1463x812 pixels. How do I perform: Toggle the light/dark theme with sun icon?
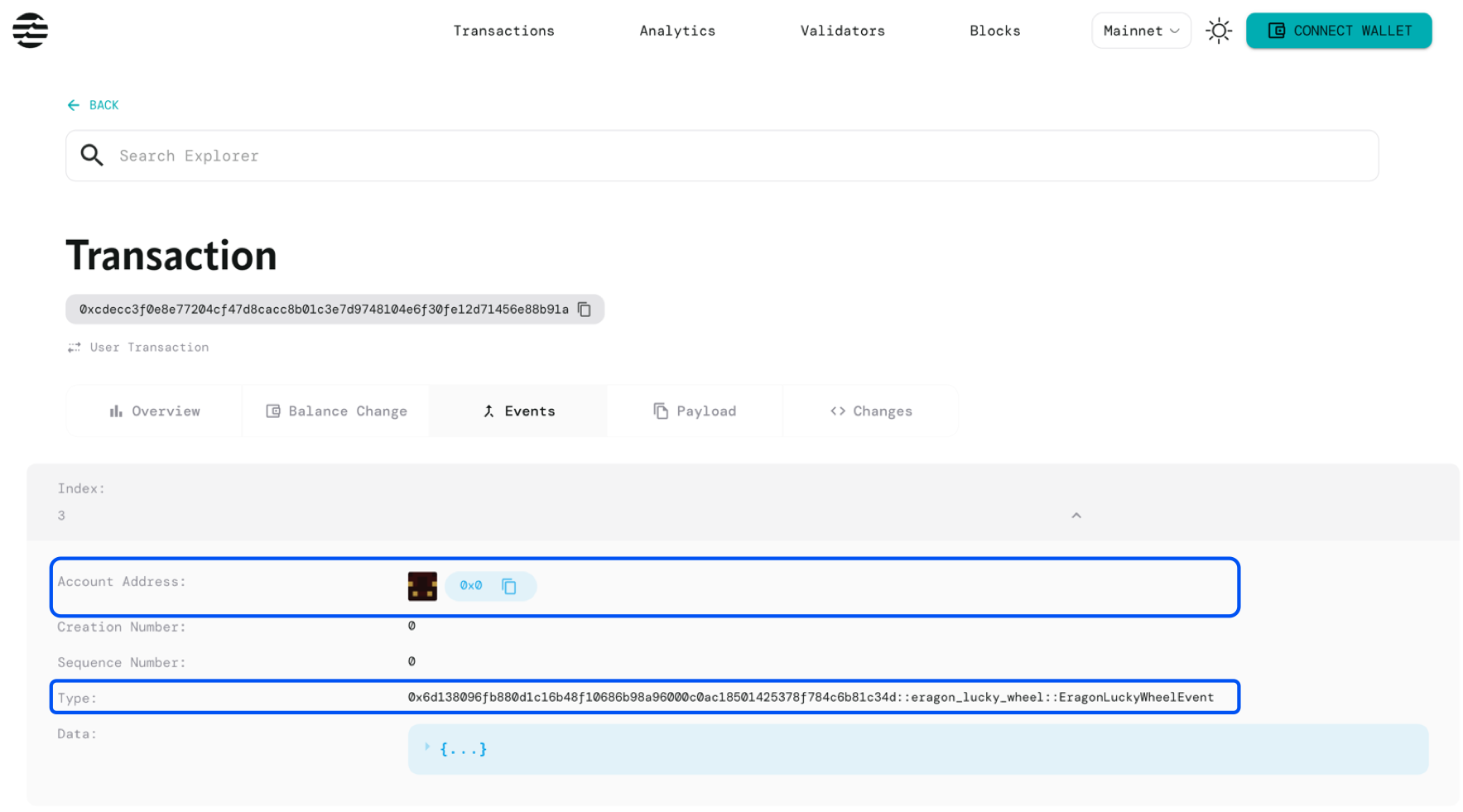click(1219, 31)
